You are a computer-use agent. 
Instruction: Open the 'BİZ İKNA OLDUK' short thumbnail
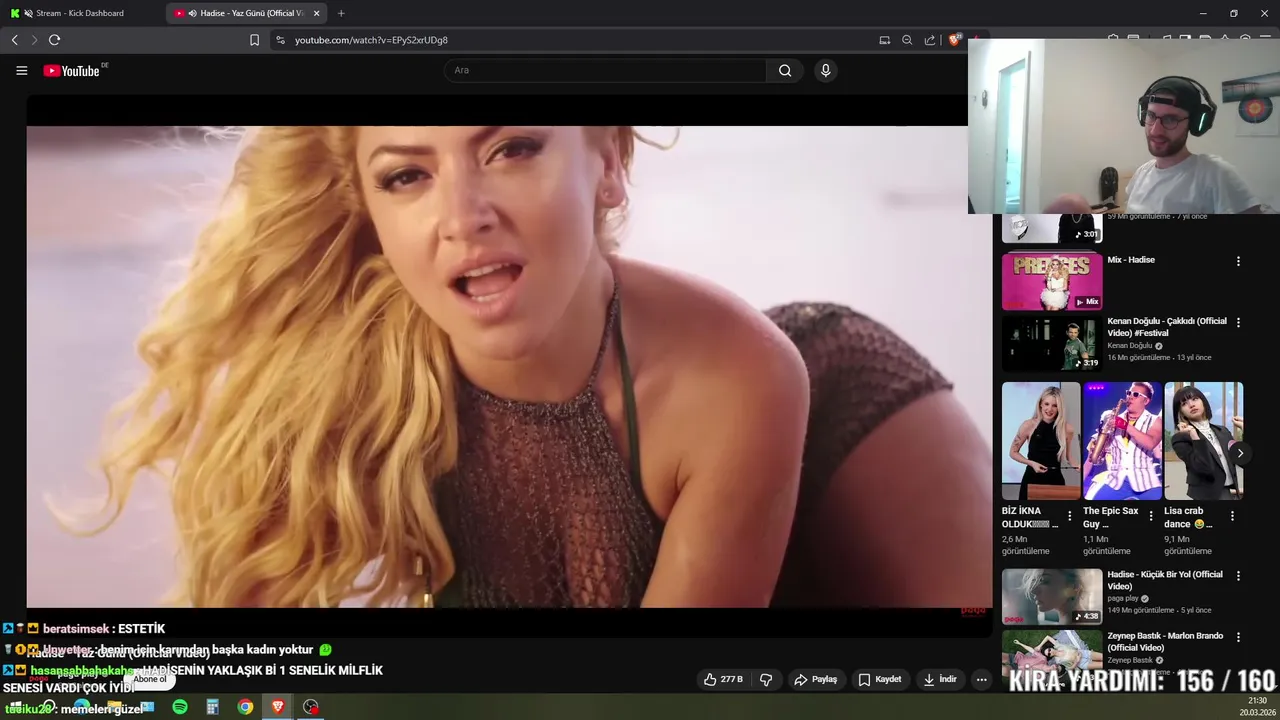1041,440
